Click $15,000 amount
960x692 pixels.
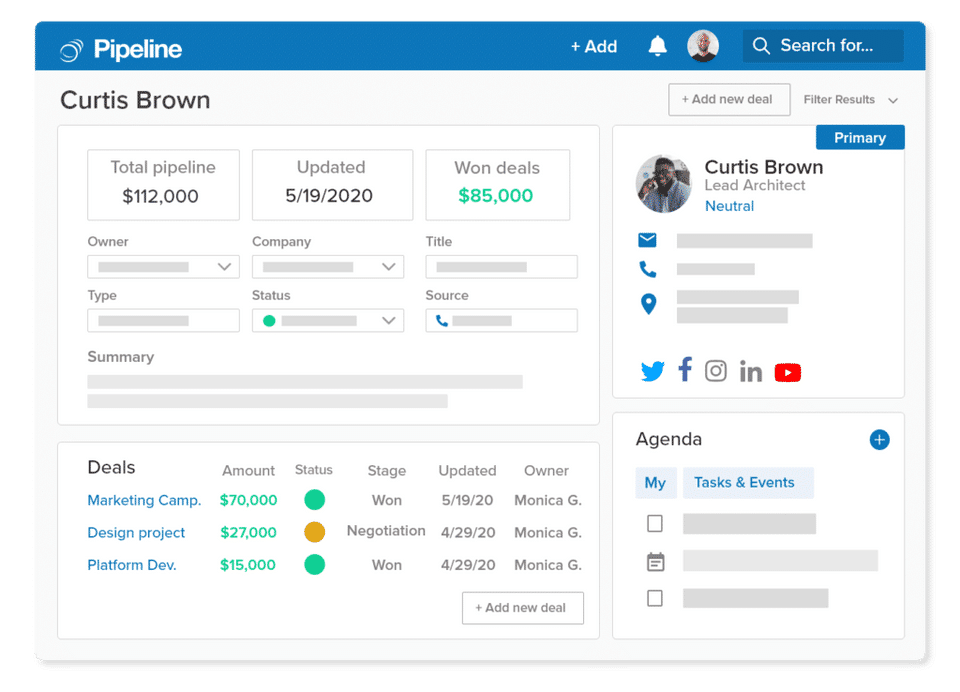click(247, 565)
